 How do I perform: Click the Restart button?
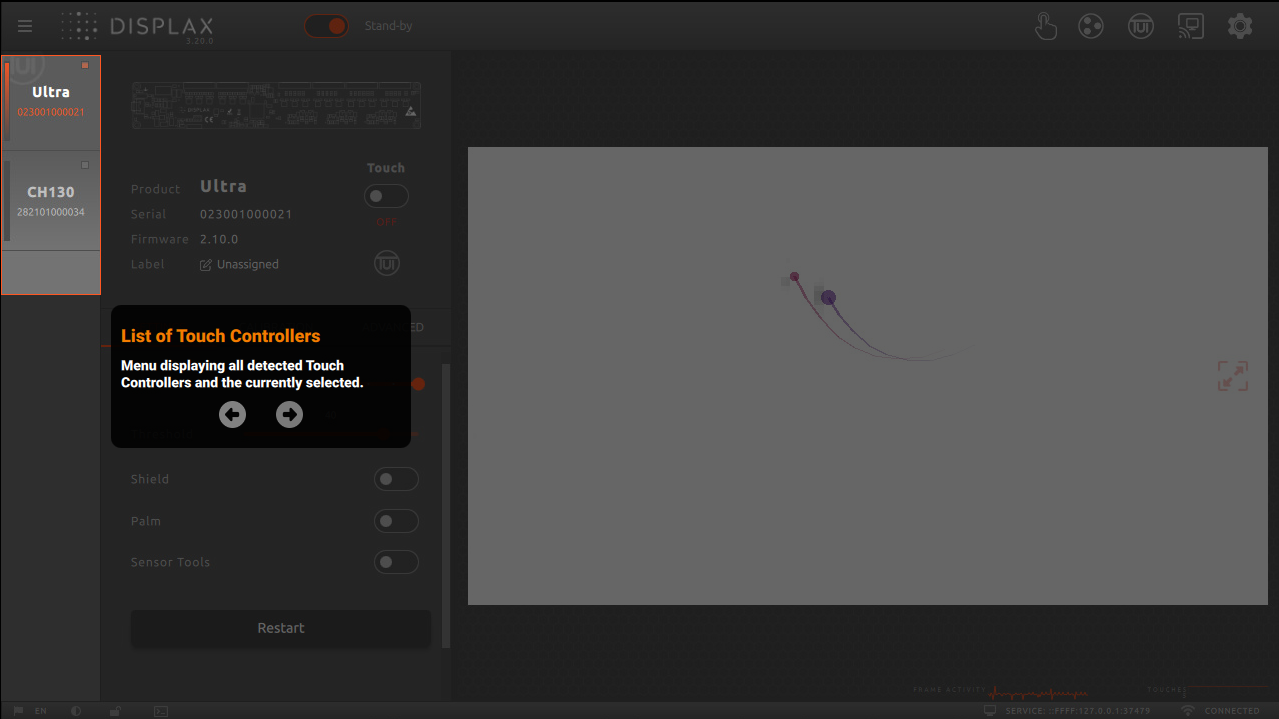(x=281, y=628)
